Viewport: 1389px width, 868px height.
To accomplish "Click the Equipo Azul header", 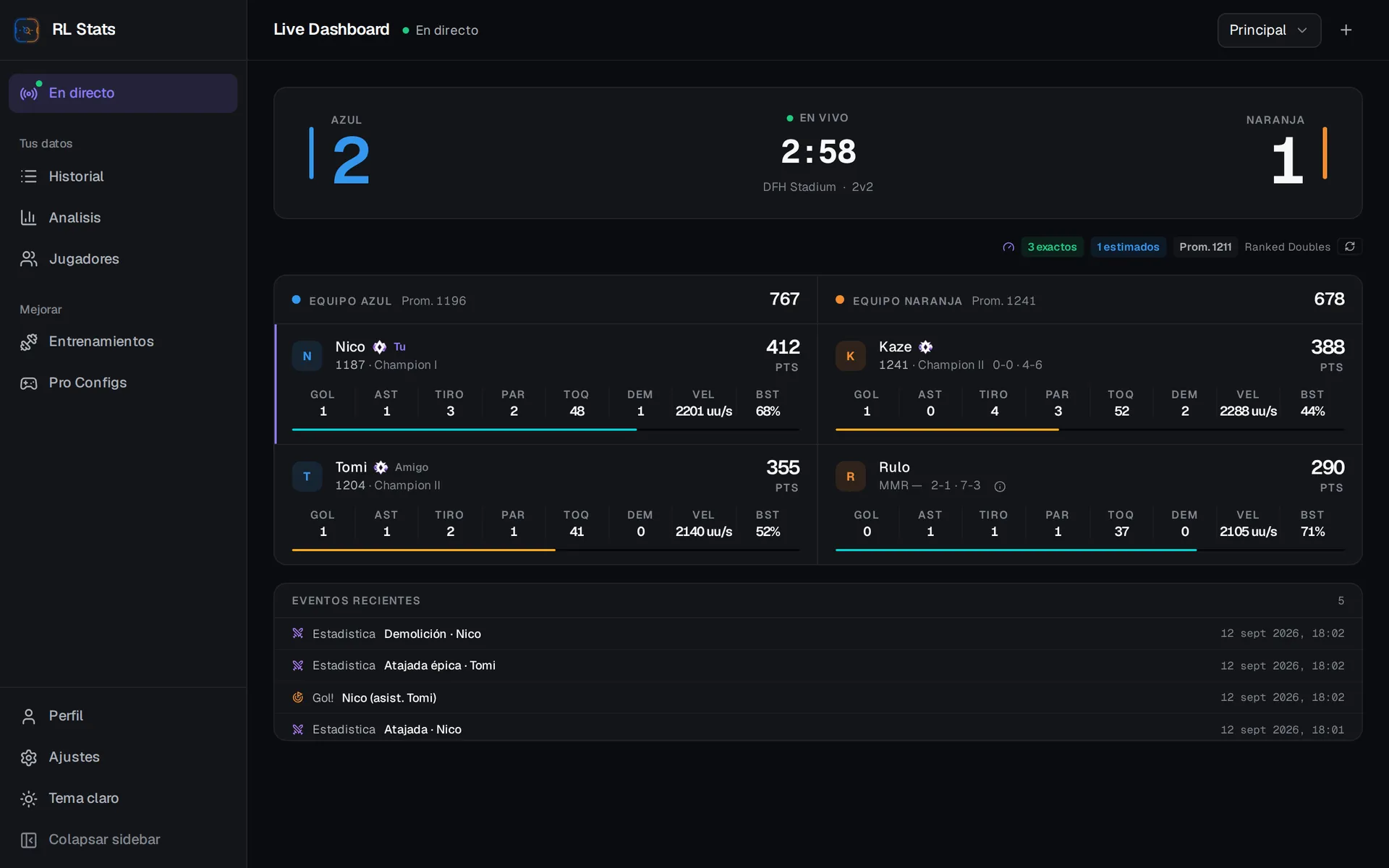I will pyautogui.click(x=545, y=300).
